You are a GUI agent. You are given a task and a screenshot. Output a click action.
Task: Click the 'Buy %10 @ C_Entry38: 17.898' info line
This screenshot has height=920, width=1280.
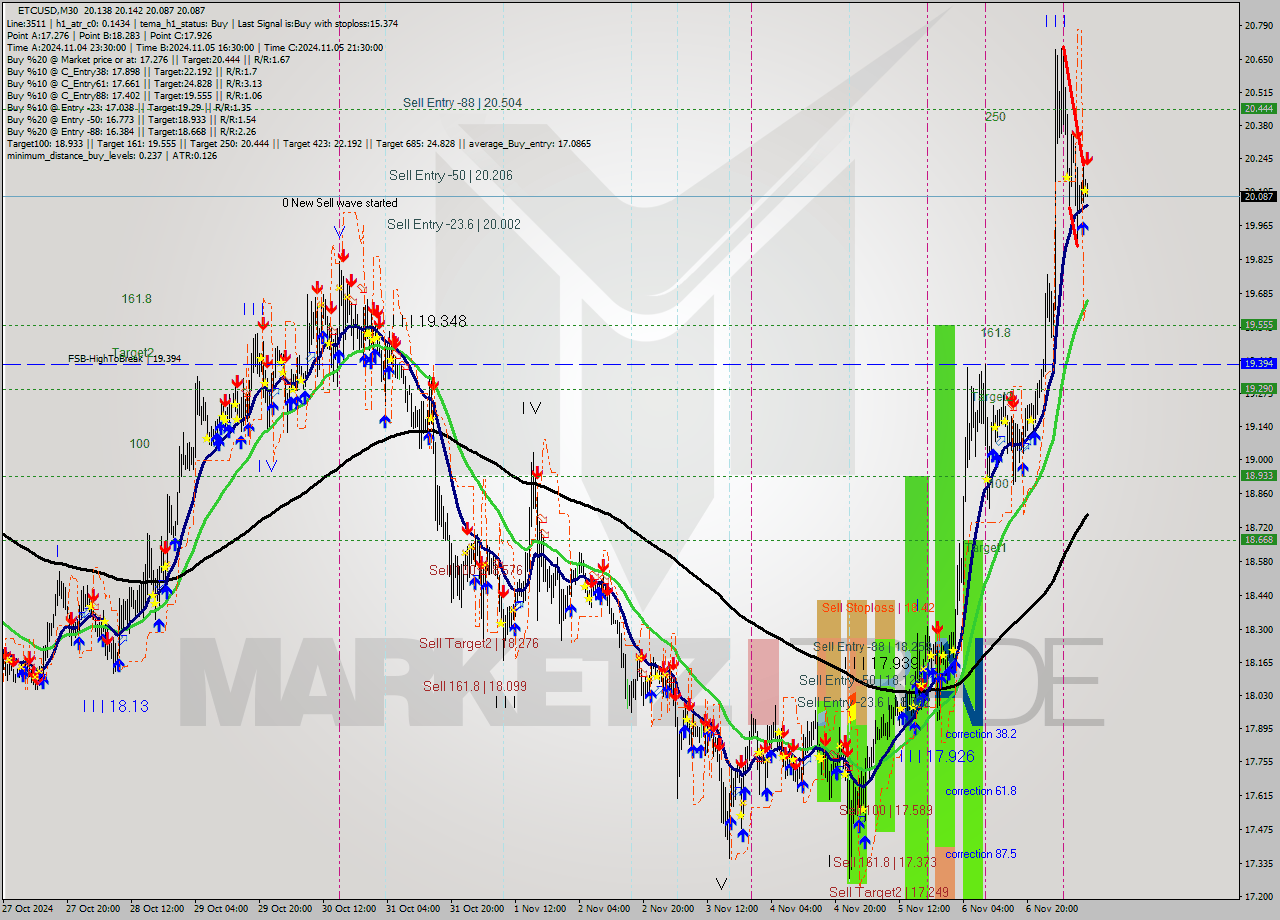[131, 71]
